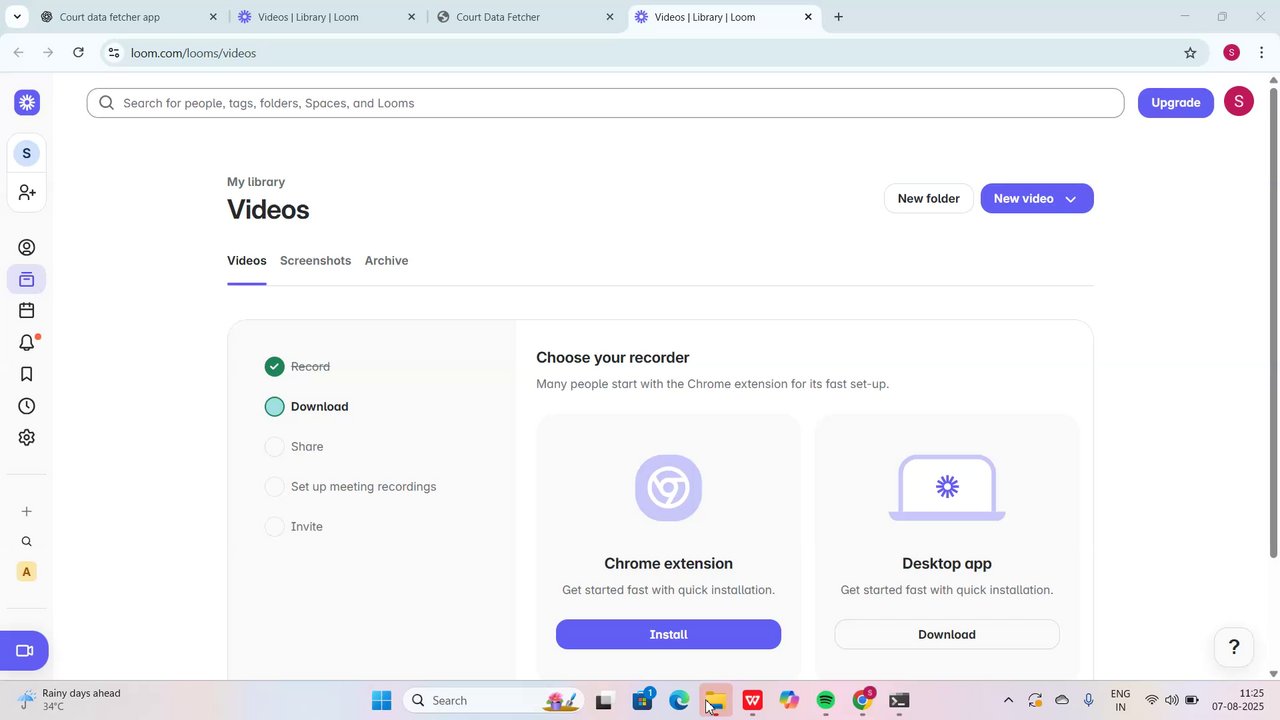Open the help question mark button

(x=1234, y=647)
